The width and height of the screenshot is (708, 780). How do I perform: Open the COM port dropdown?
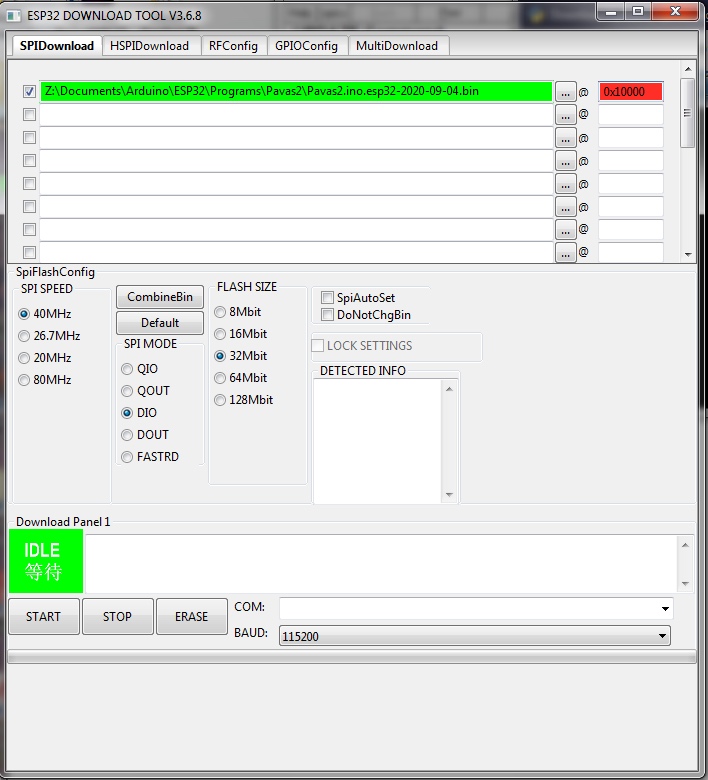click(x=665, y=608)
